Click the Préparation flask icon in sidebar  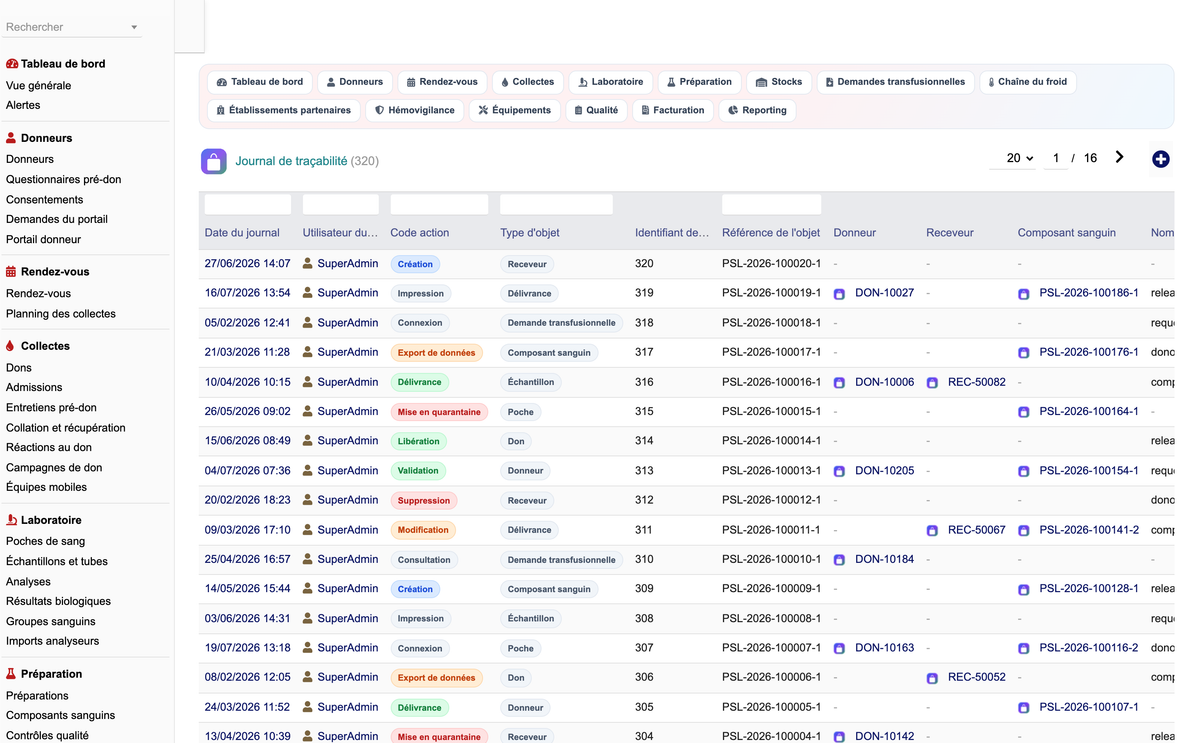pyautogui.click(x=11, y=674)
